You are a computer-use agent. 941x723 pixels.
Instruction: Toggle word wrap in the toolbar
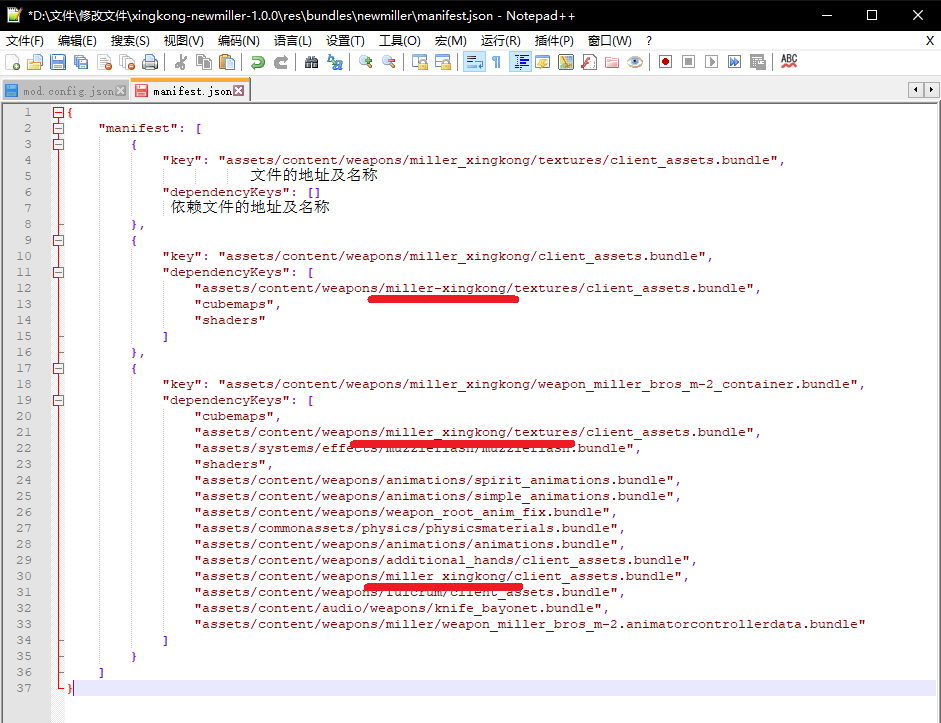tap(474, 62)
